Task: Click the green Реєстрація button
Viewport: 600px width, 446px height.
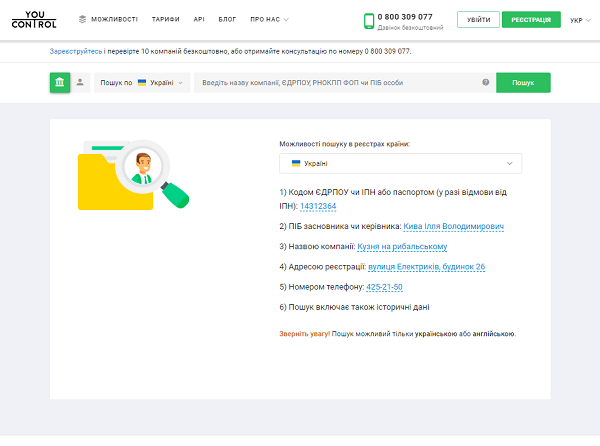Action: (530, 19)
